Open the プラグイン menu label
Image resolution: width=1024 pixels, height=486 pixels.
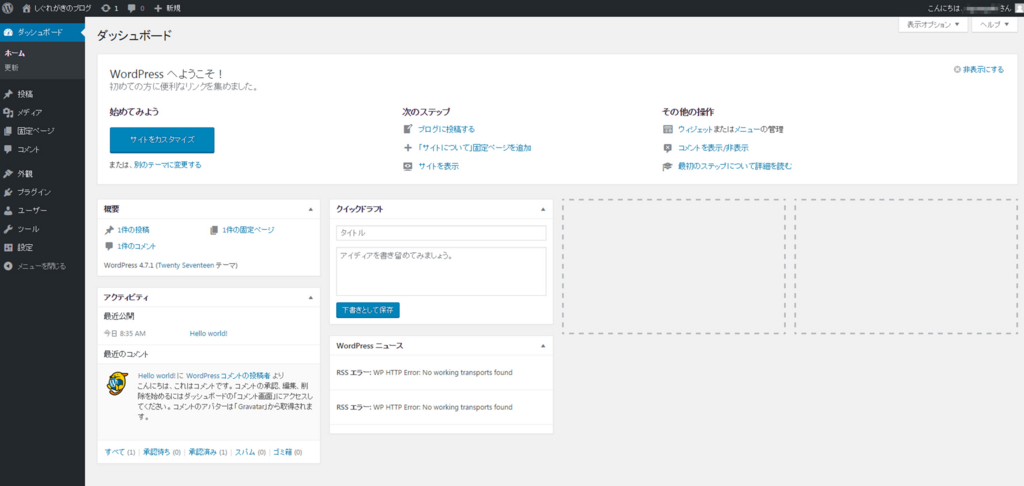(35, 192)
